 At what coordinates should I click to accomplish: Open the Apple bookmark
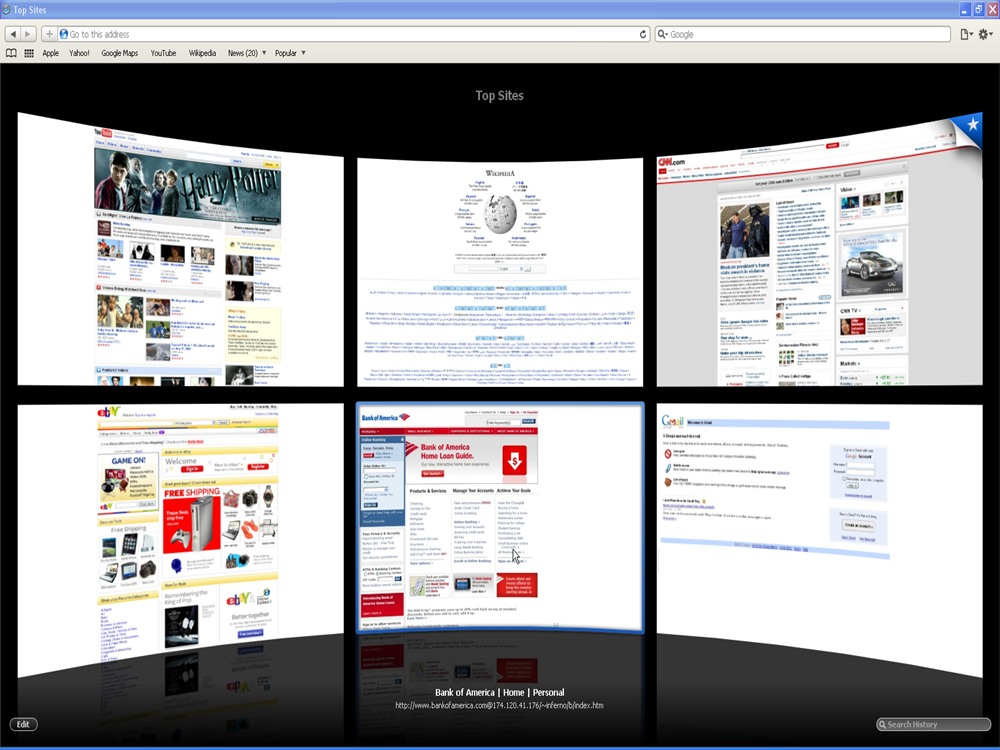pyautogui.click(x=50, y=53)
